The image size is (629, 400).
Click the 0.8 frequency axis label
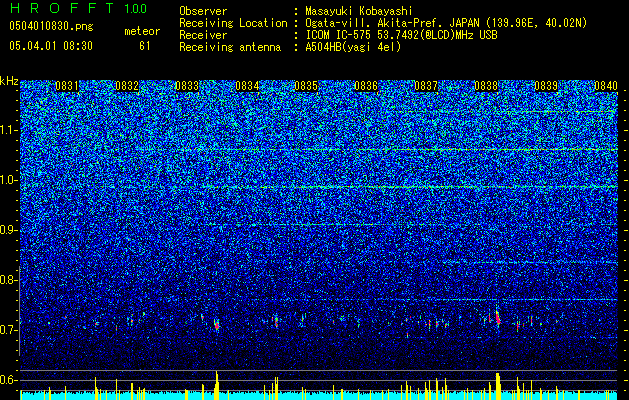click(9, 280)
